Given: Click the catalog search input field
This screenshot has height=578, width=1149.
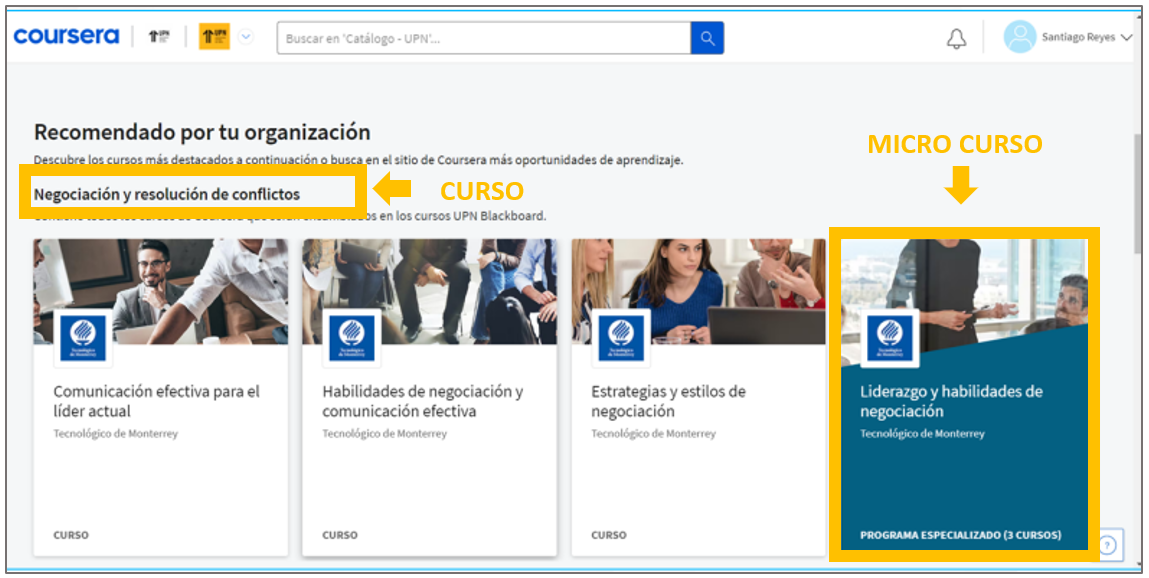Looking at the screenshot, I should [x=483, y=38].
